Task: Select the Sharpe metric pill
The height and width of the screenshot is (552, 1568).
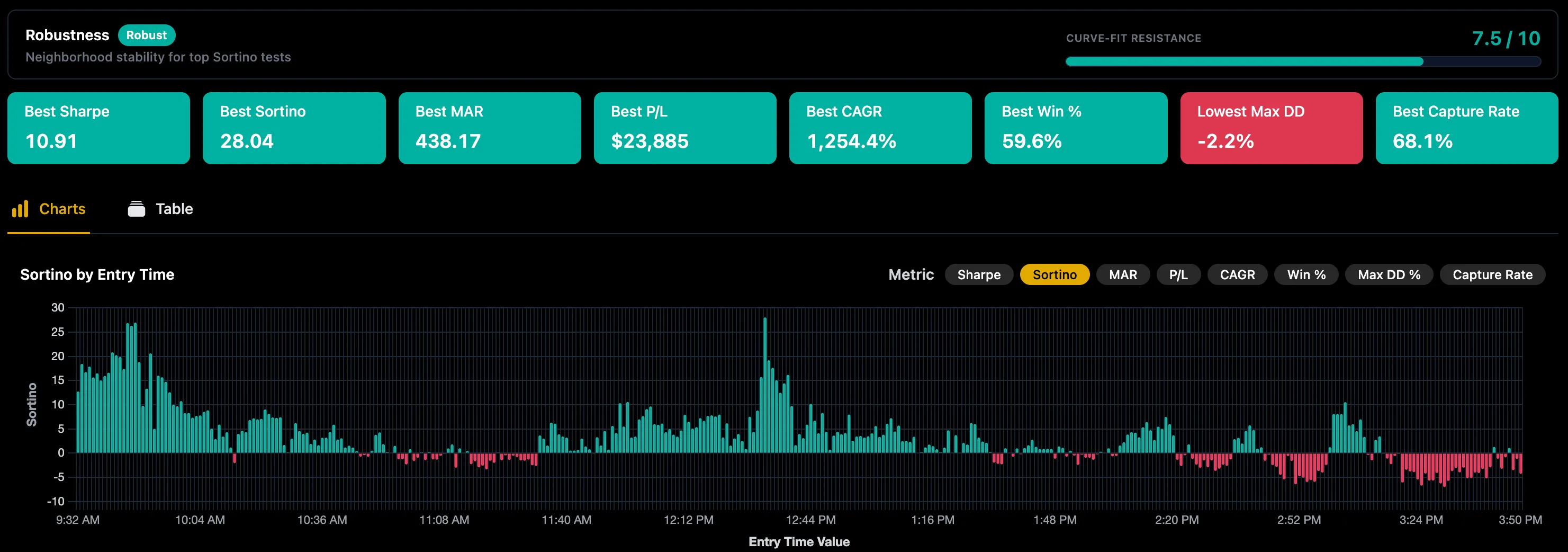Action: point(979,275)
